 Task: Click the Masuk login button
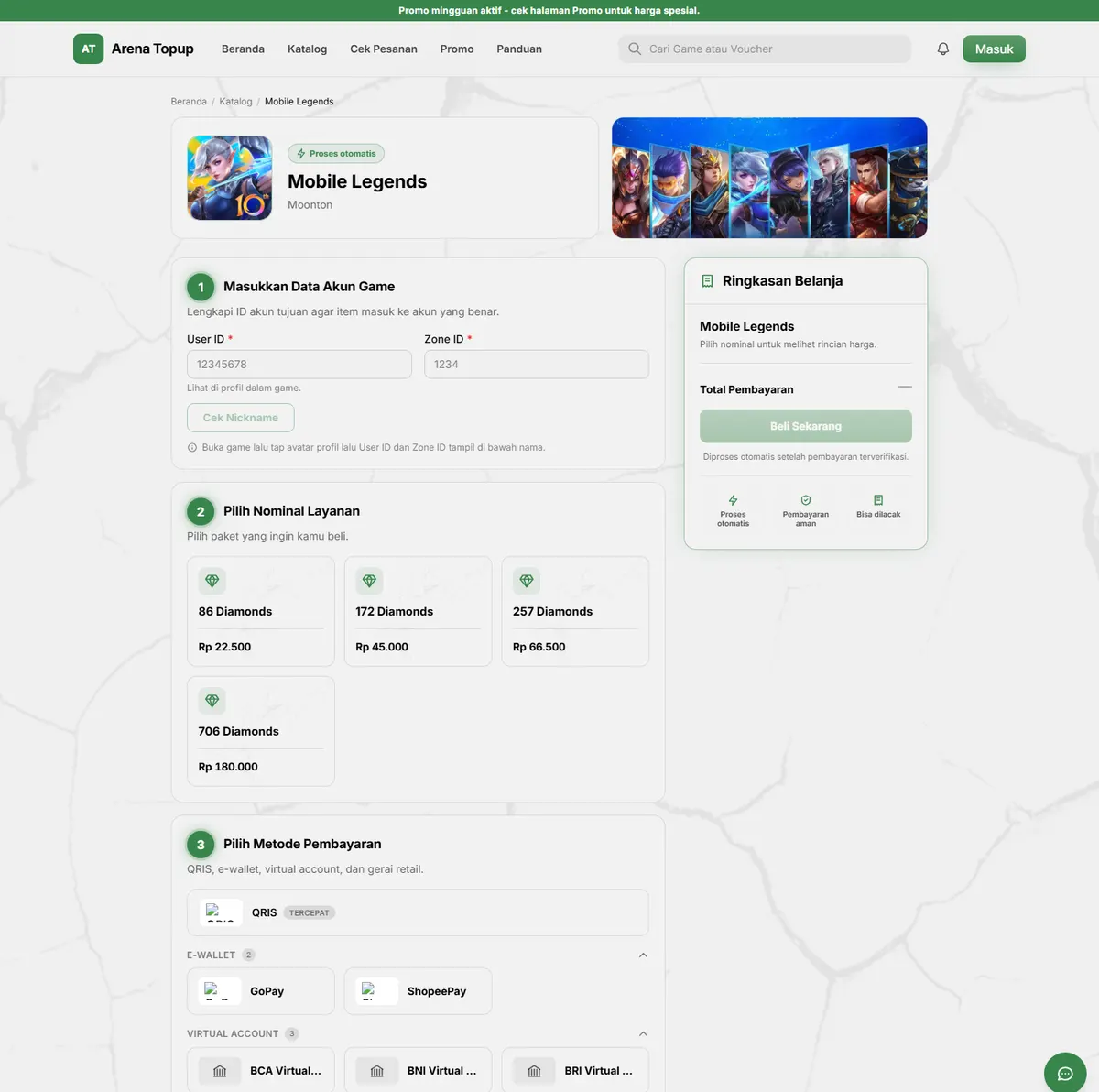[x=994, y=49]
